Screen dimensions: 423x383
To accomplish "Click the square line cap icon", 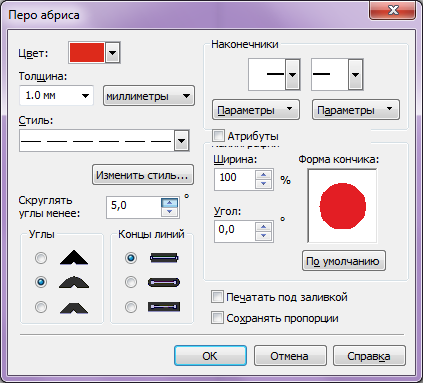I will (x=164, y=258).
